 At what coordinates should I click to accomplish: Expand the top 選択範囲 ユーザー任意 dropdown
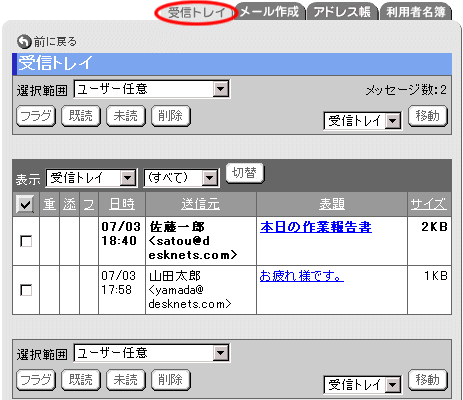tap(152, 89)
